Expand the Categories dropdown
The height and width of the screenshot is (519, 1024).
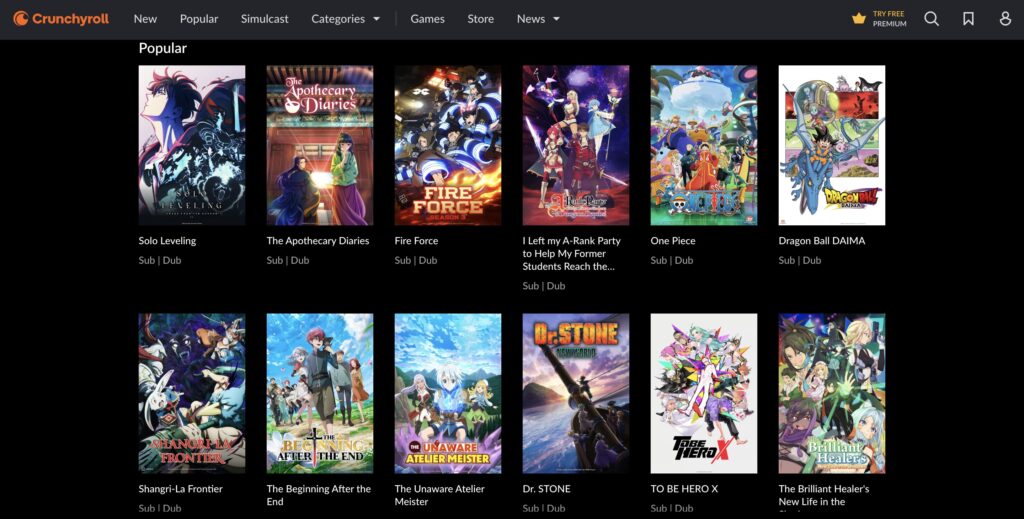(345, 19)
